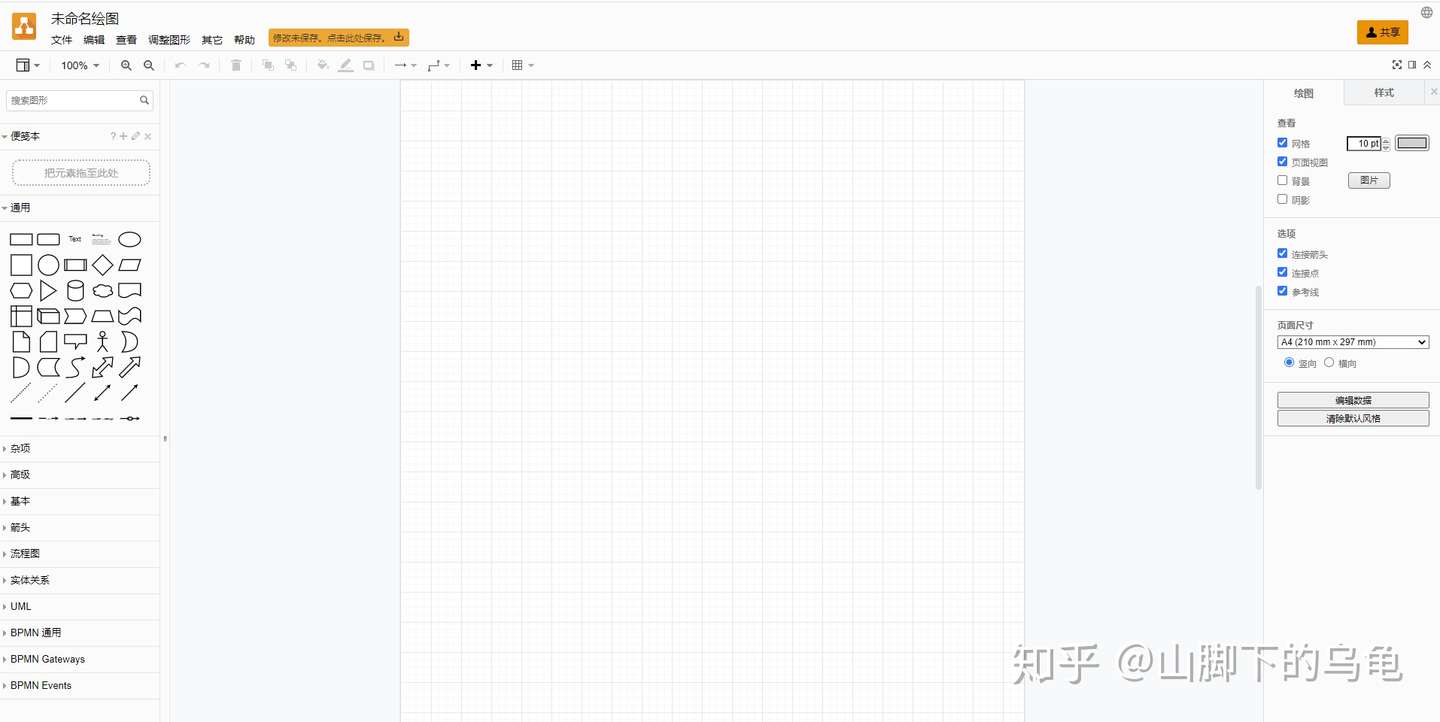The width and height of the screenshot is (1440, 722).
Task: Enable the 背景 checkbox
Action: 1283,181
